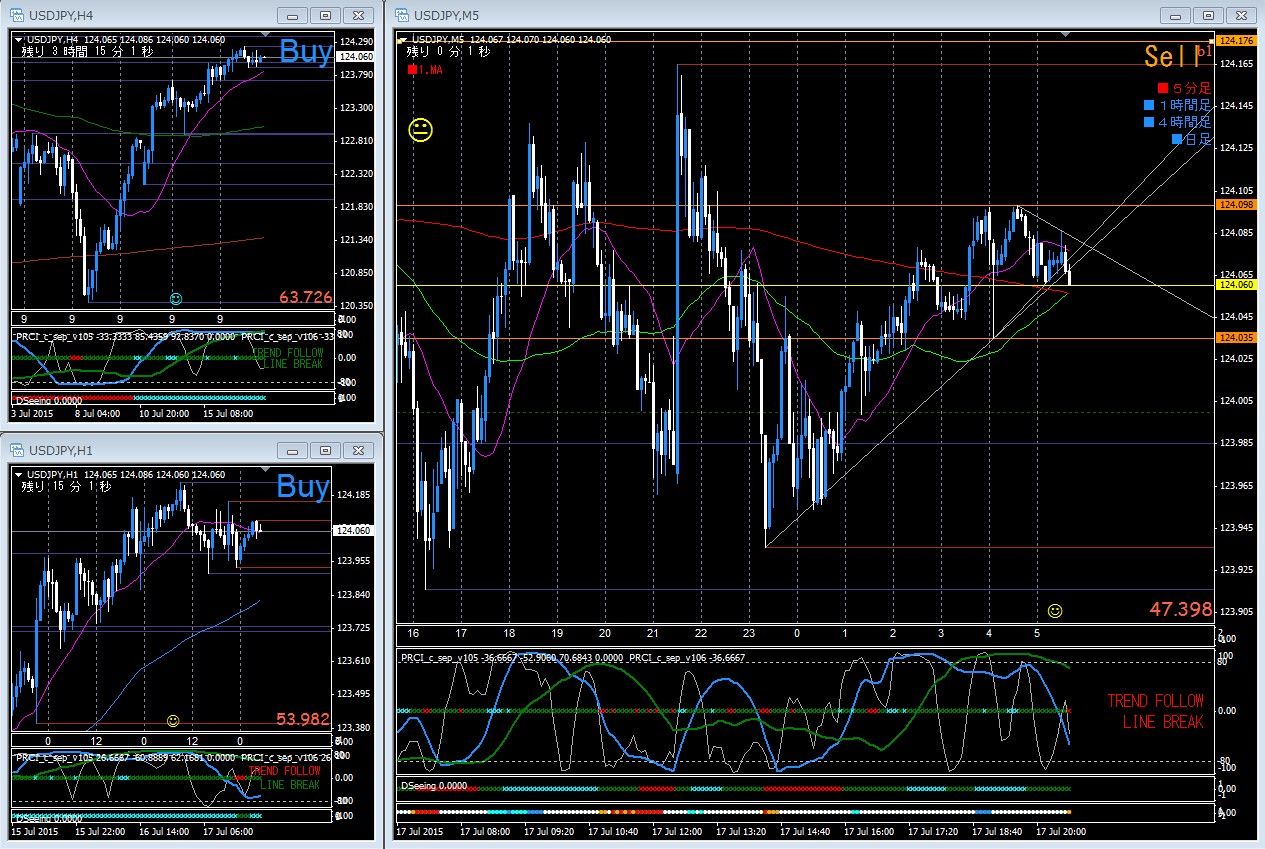Click the 4時間足 timeframe label
This screenshot has width=1265, height=849.
1185,122
